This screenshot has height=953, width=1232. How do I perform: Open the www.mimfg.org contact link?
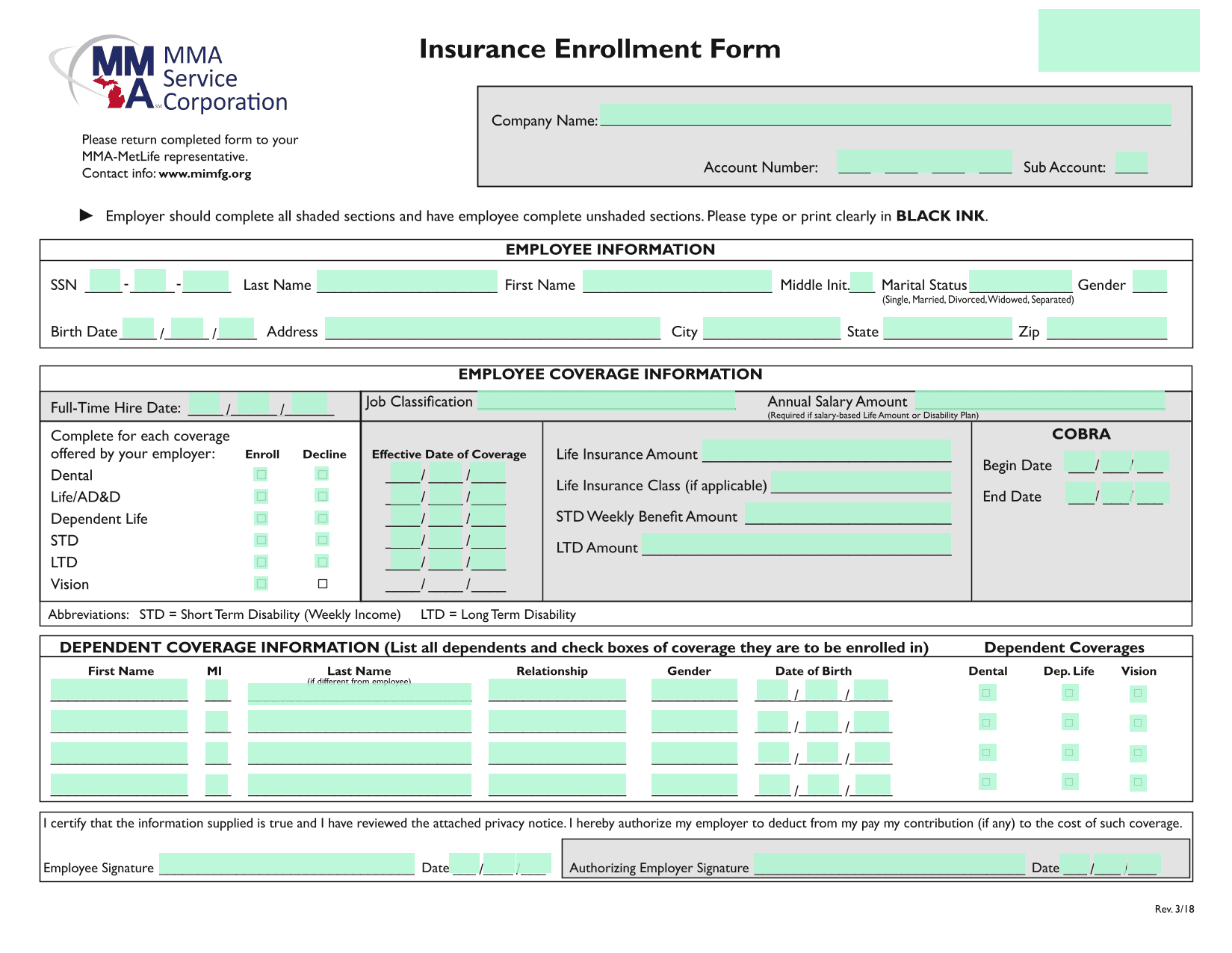[205, 174]
